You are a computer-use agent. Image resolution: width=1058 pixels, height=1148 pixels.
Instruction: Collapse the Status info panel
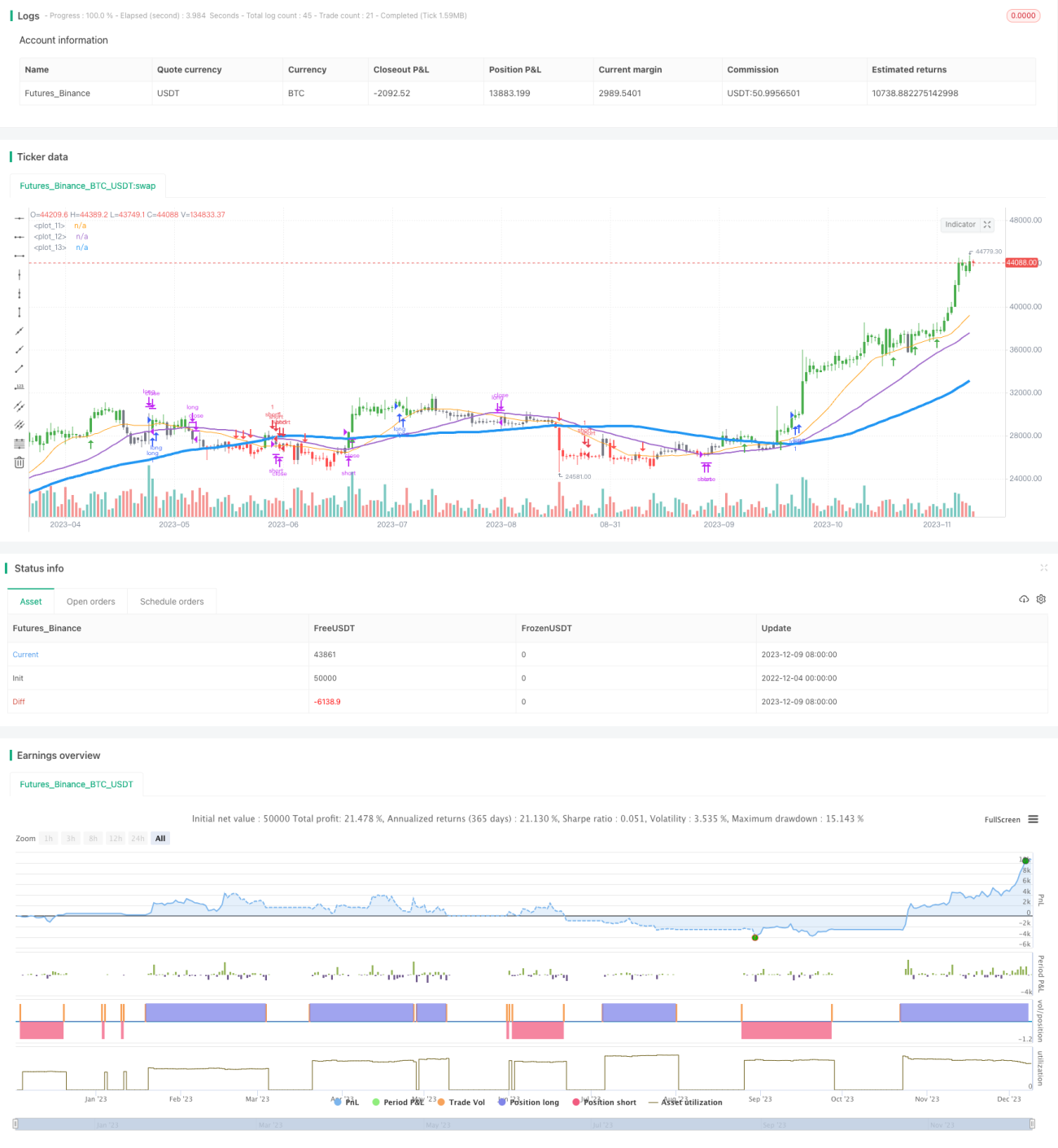click(x=1043, y=567)
